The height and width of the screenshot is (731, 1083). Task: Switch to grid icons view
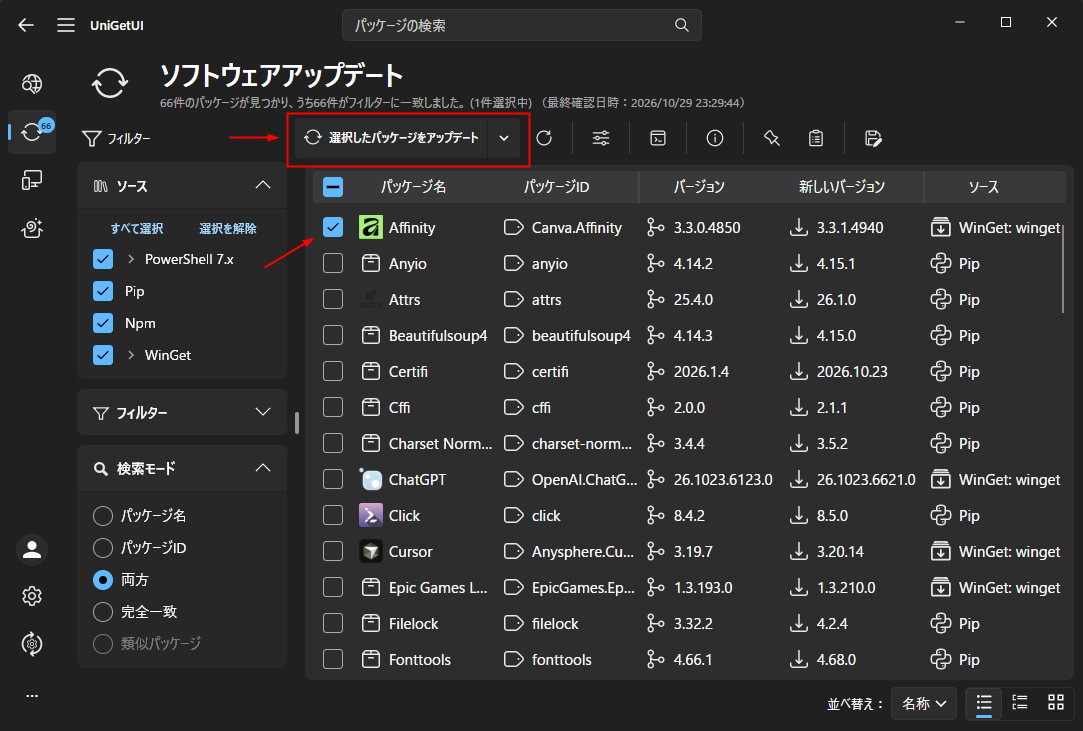coord(1056,703)
